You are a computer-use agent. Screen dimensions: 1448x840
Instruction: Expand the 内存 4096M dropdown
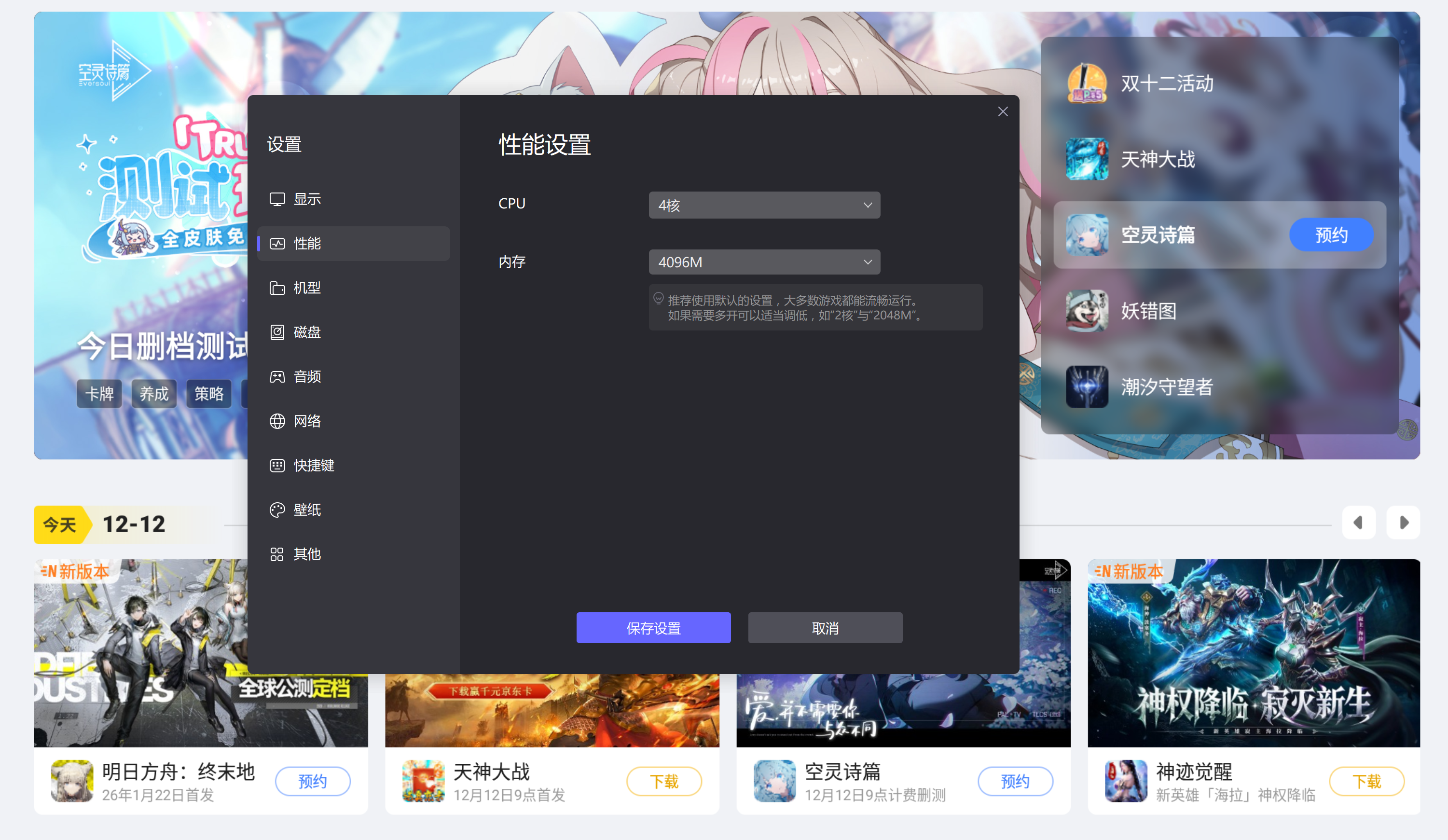pyautogui.click(x=764, y=262)
